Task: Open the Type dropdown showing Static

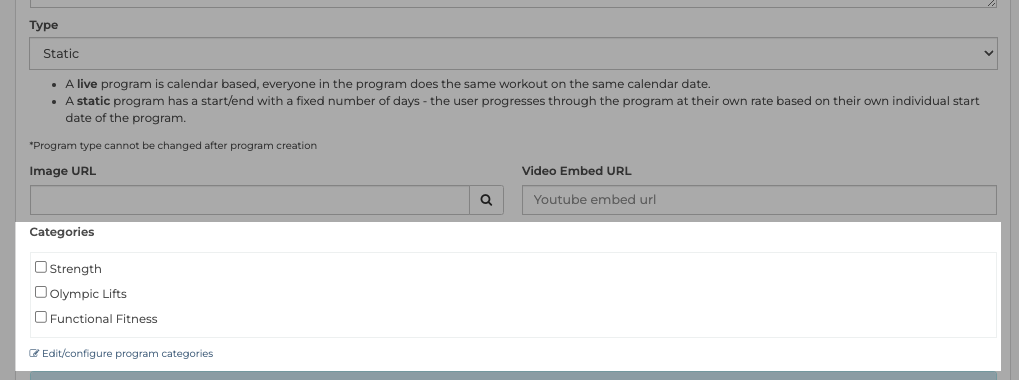Action: [513, 53]
